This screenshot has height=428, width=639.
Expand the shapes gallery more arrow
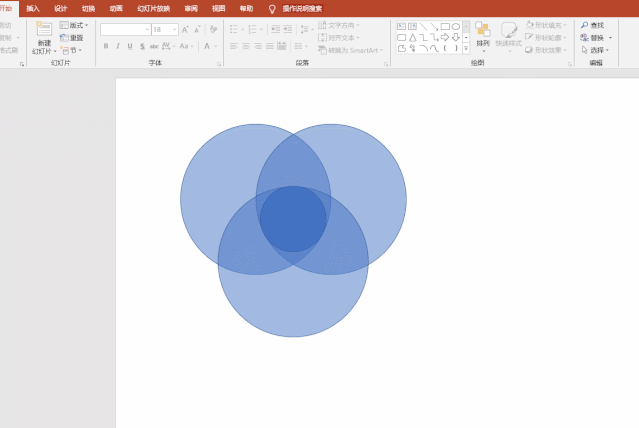466,48
